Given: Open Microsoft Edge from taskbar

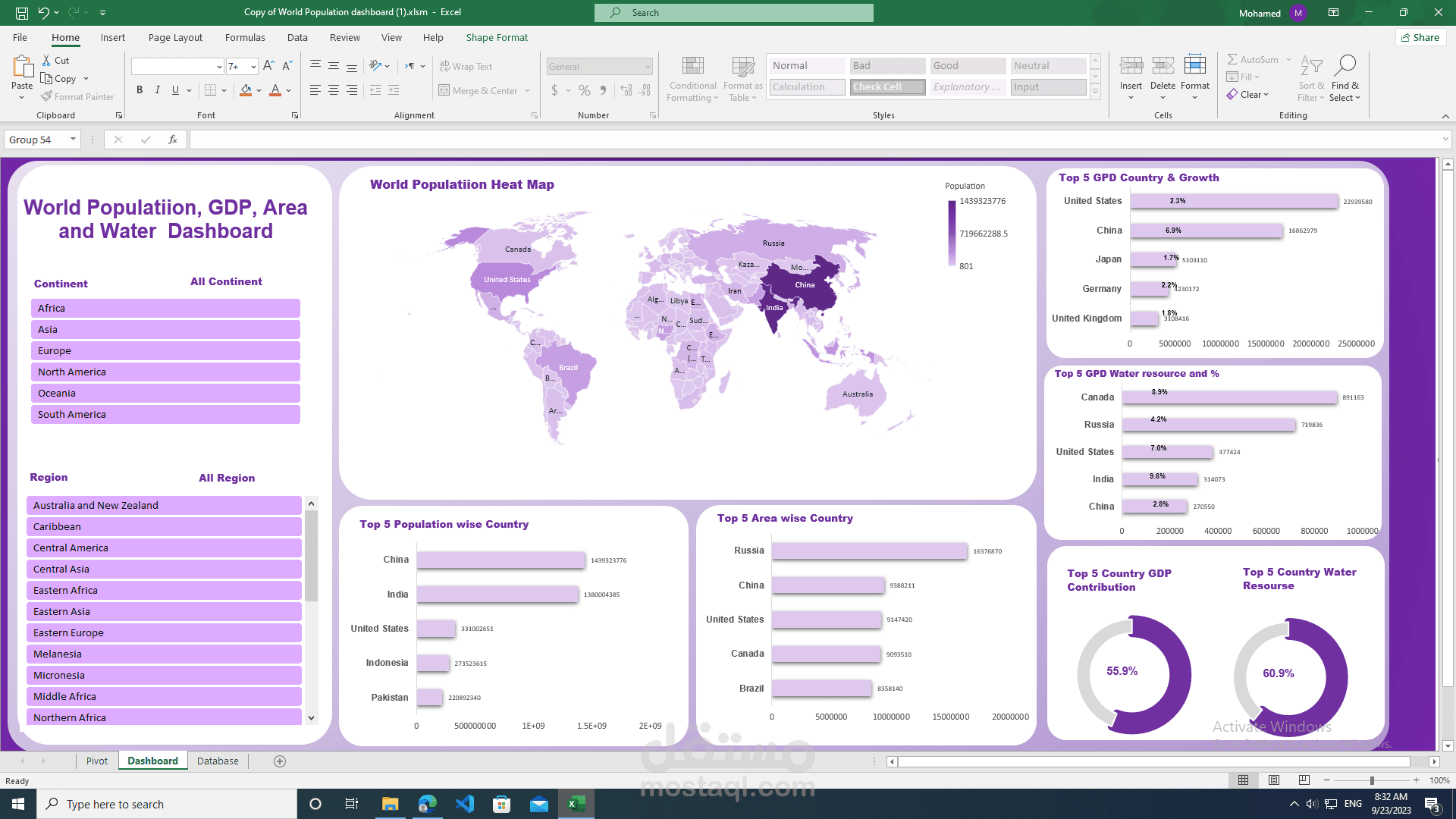Looking at the screenshot, I should [428, 804].
